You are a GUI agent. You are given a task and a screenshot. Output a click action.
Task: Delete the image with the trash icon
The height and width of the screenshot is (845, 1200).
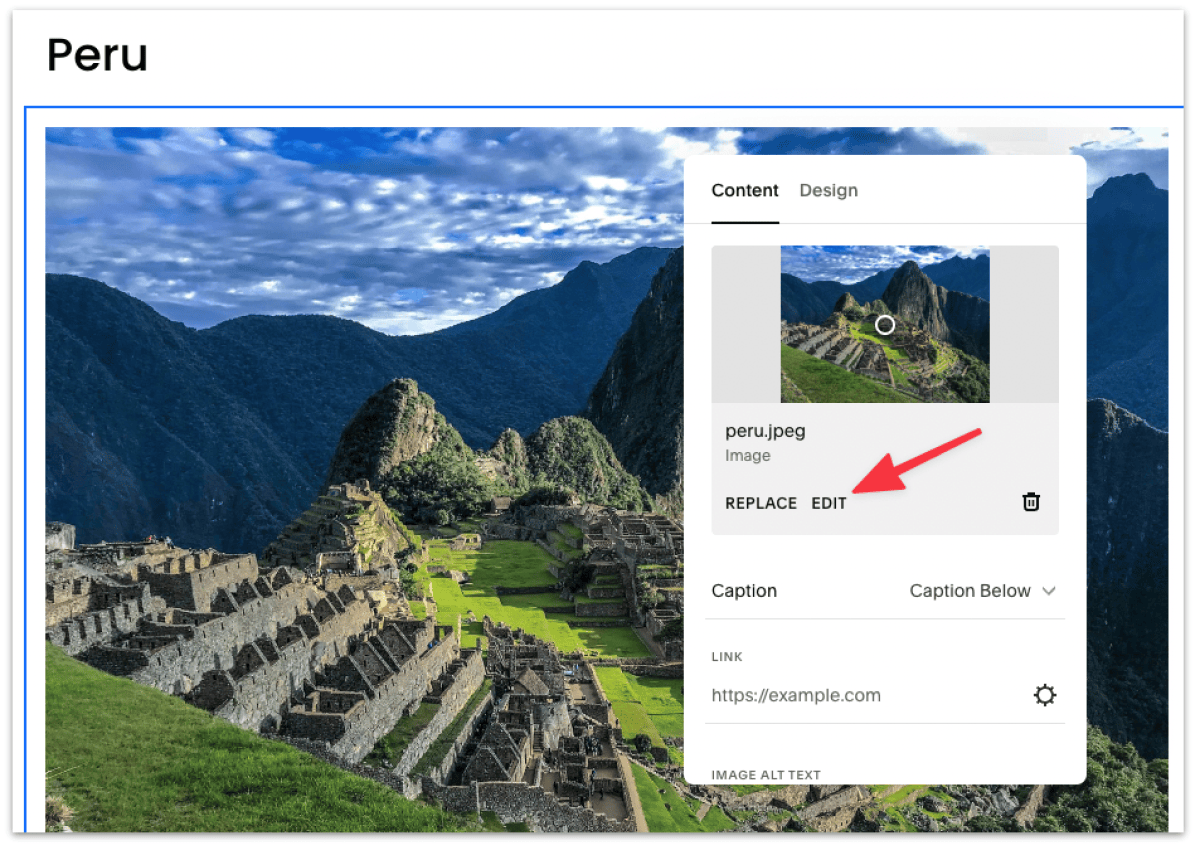coord(1031,502)
